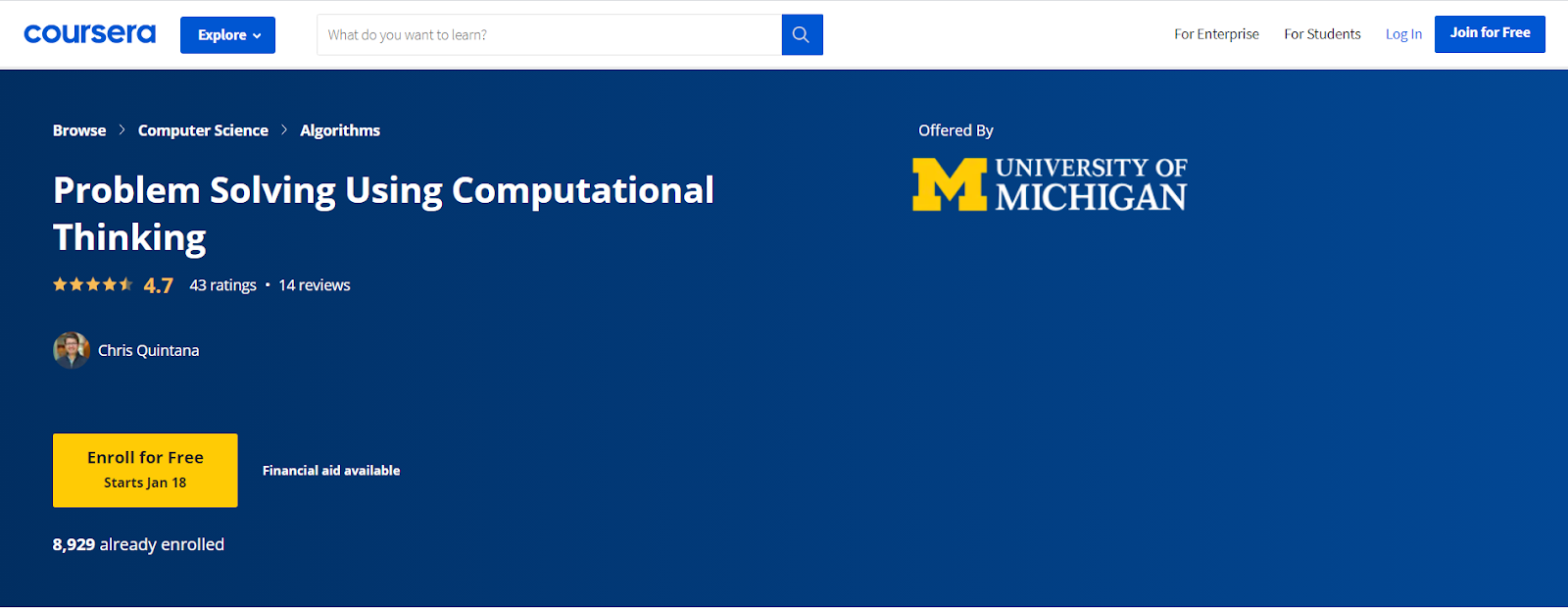This screenshot has width=1568, height=609.
Task: Open the instructor name Chris Quintana
Action: coord(148,350)
